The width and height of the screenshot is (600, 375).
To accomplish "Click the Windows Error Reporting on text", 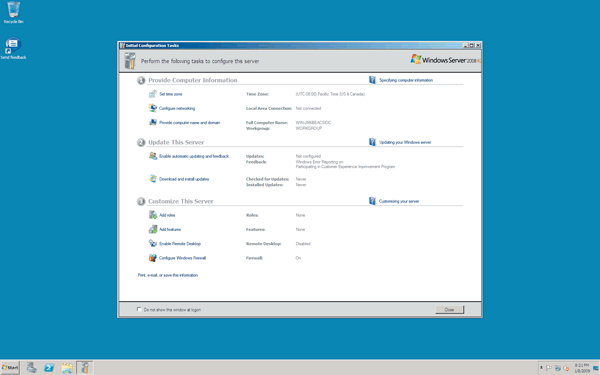I will pyautogui.click(x=319, y=162).
